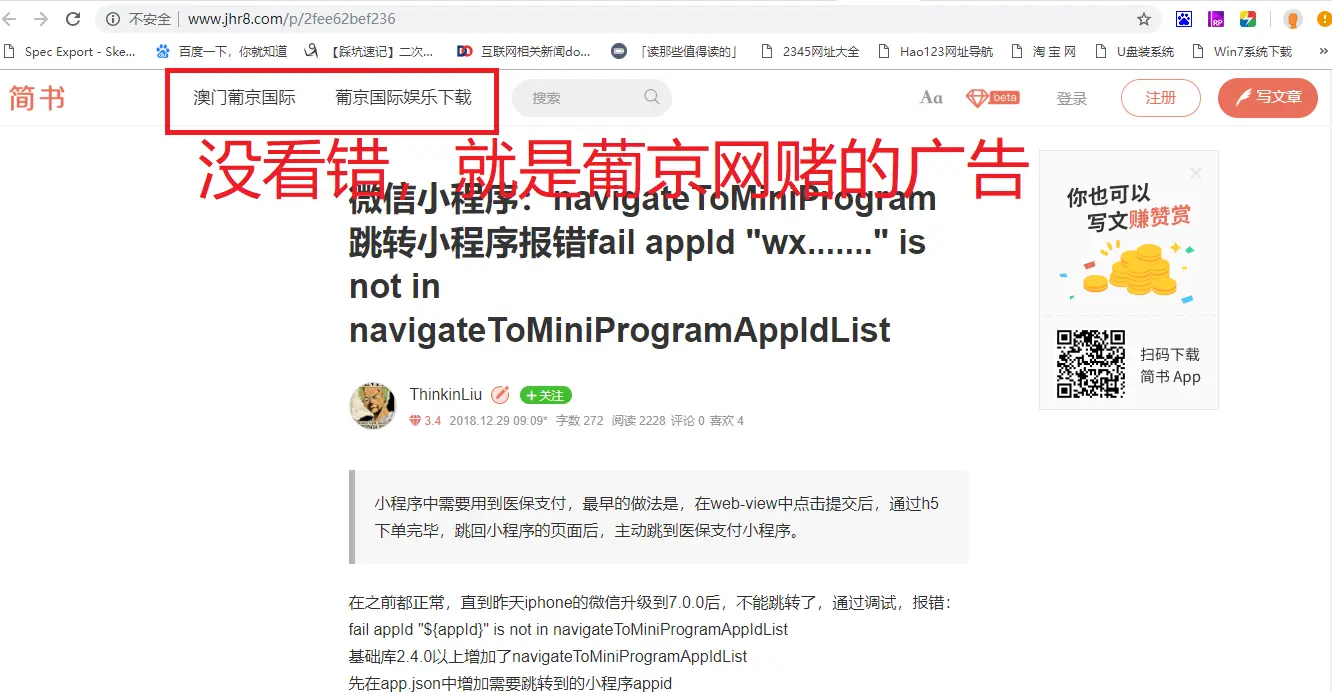Click the 扫码下载 简书 App text
This screenshot has height=693, width=1332.
[x=1170, y=366]
